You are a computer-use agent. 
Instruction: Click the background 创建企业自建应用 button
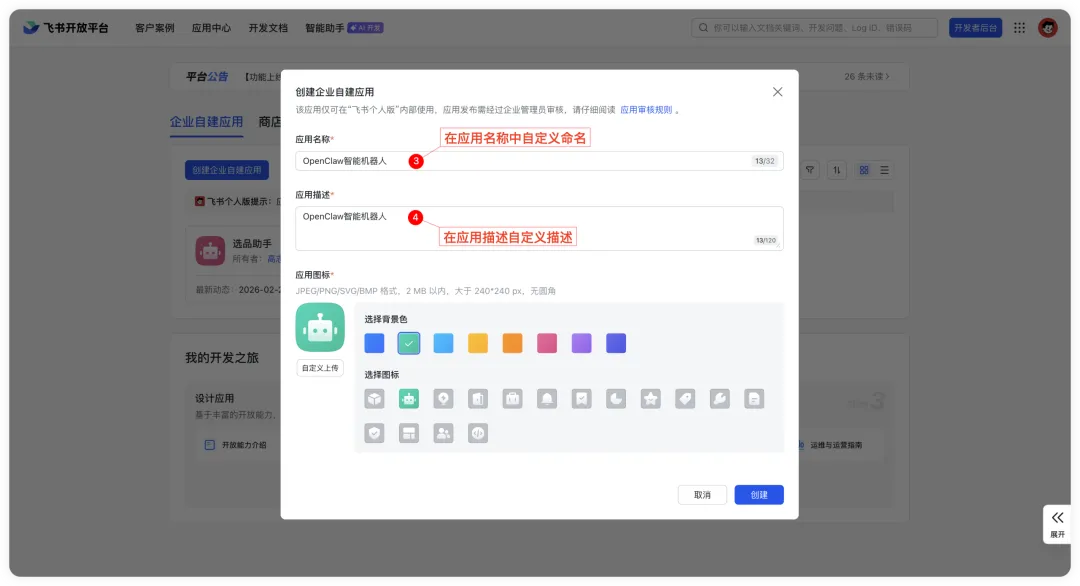tap(227, 170)
